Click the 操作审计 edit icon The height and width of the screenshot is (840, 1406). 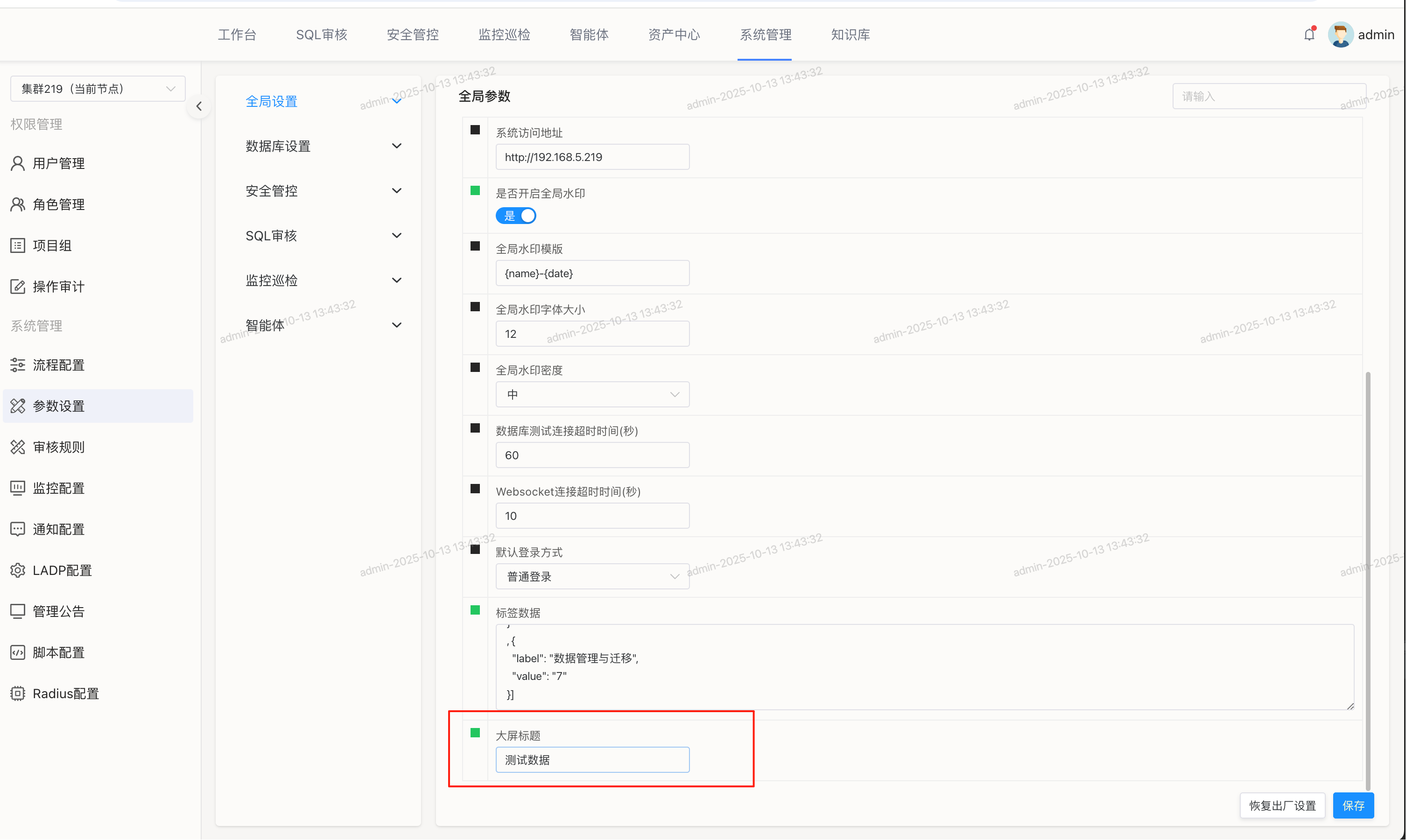tap(18, 287)
